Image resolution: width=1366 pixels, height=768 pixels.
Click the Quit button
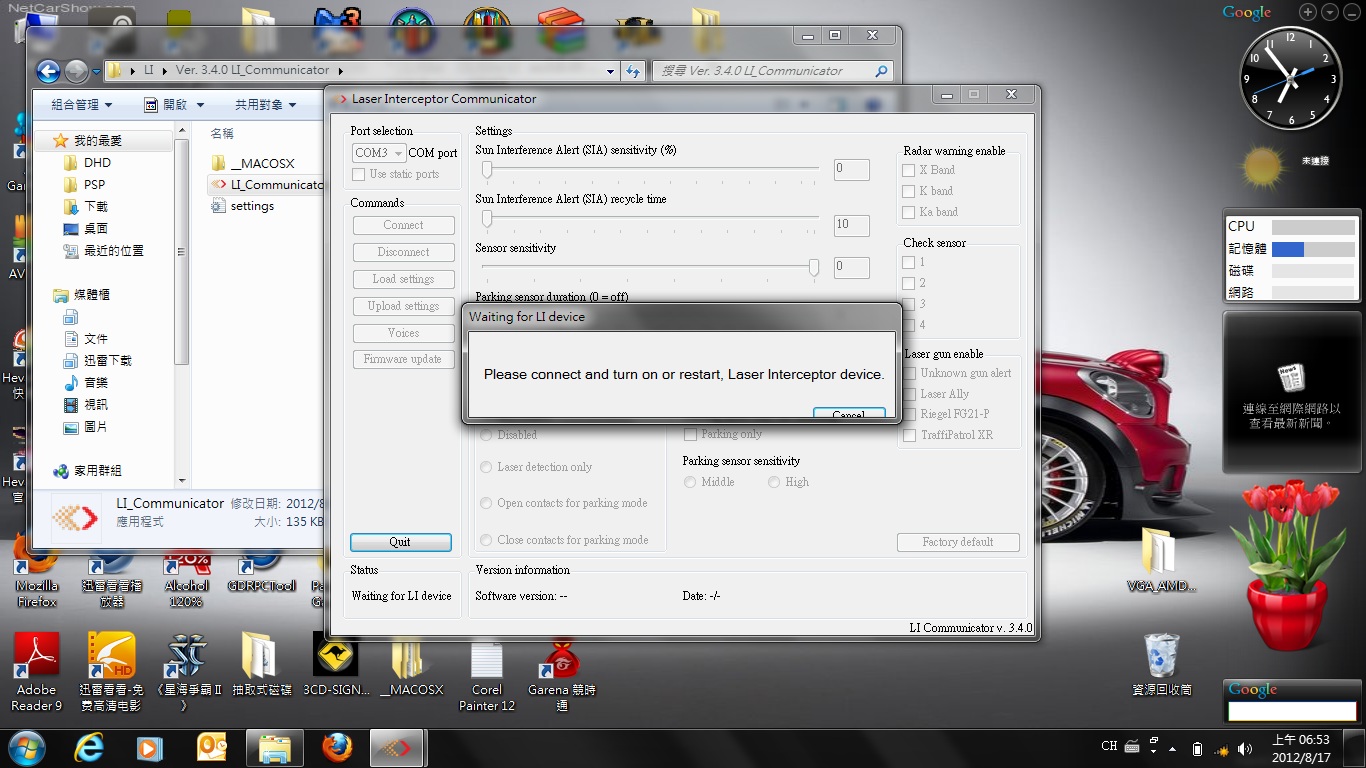(400, 542)
